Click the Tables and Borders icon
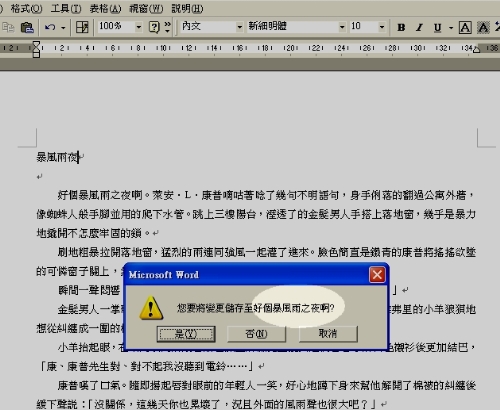 [82, 27]
